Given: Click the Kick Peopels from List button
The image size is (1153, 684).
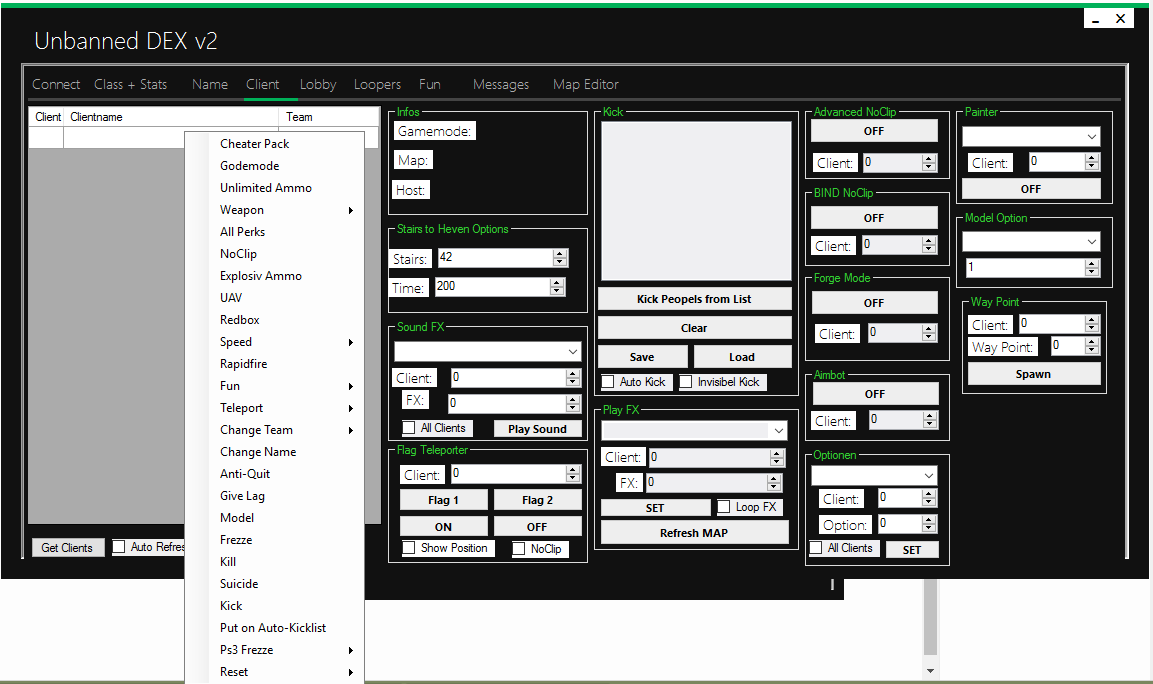Looking at the screenshot, I should 694,299.
